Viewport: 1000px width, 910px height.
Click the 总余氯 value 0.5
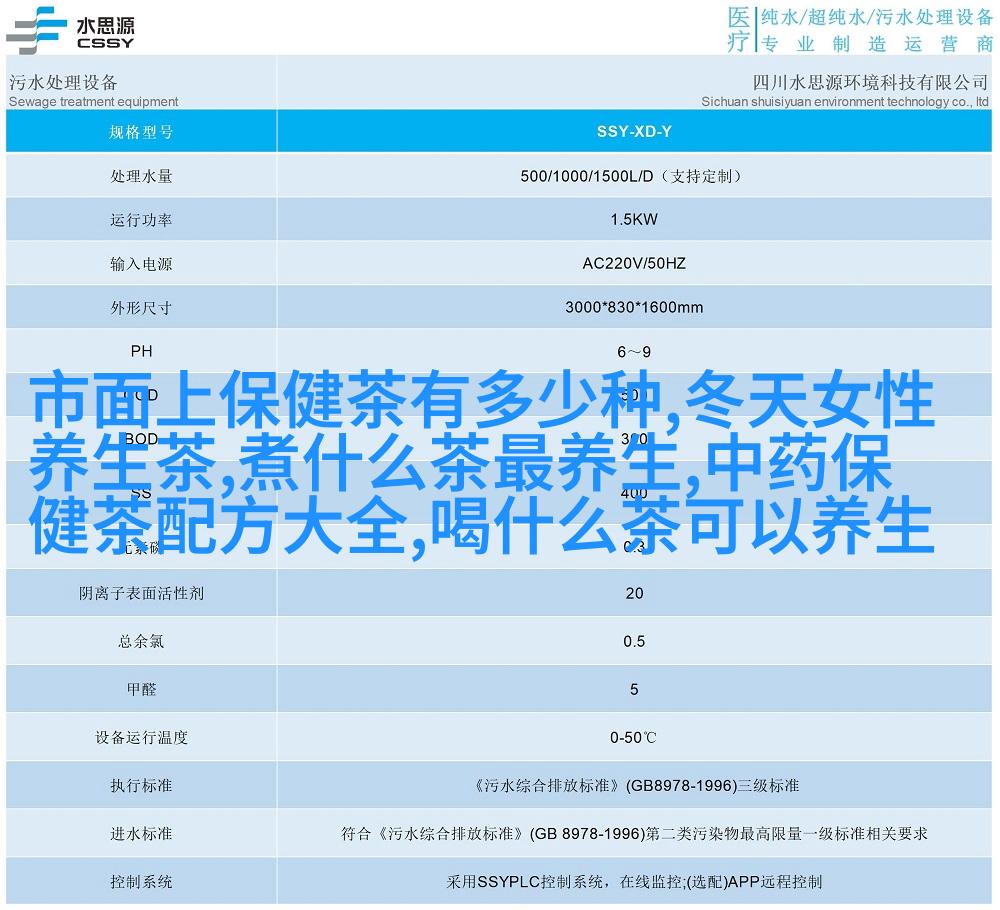[x=634, y=641]
